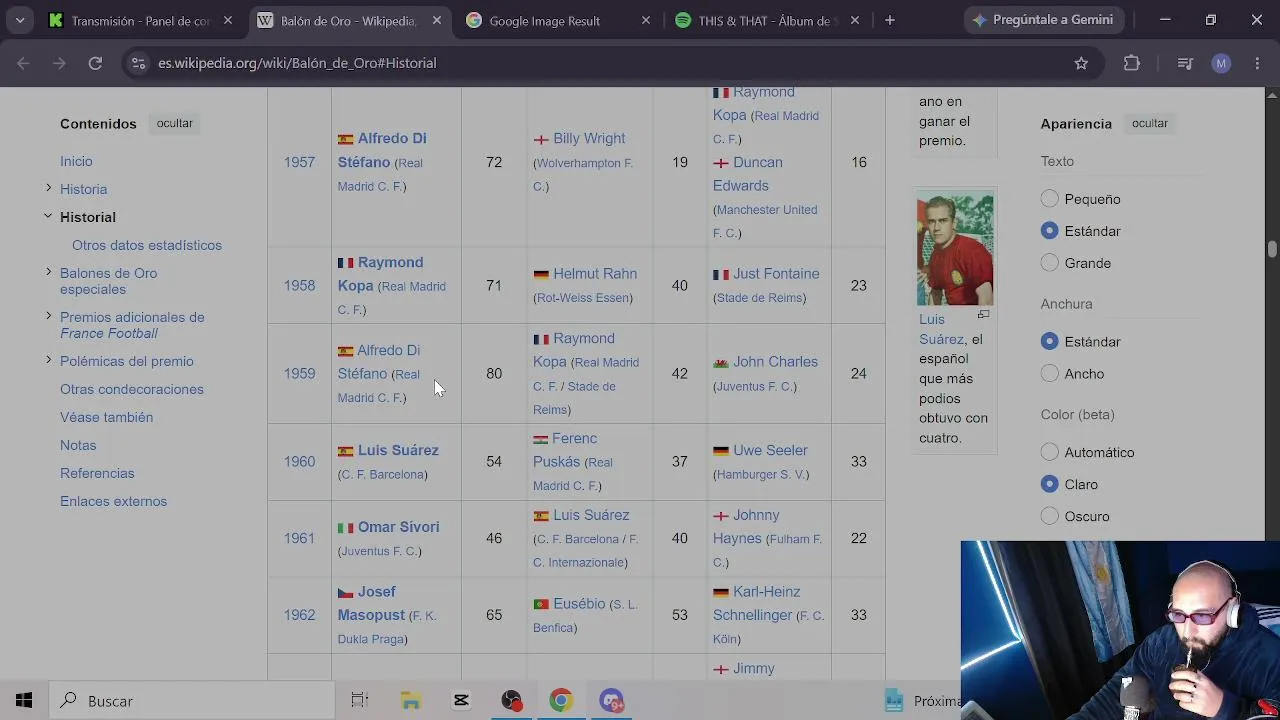The image size is (1280, 720).
Task: Jump to Enlaces externos section
Action: (x=113, y=501)
